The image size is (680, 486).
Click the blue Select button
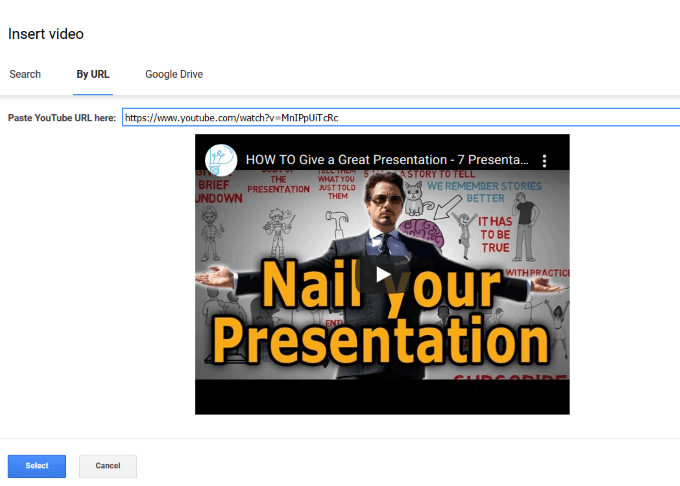(37, 466)
